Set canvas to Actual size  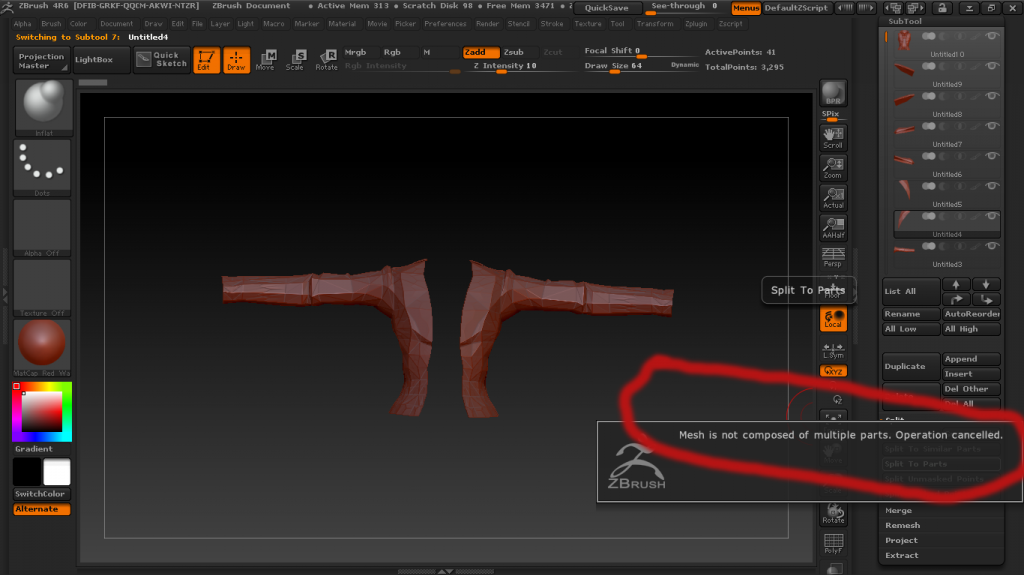click(x=833, y=198)
